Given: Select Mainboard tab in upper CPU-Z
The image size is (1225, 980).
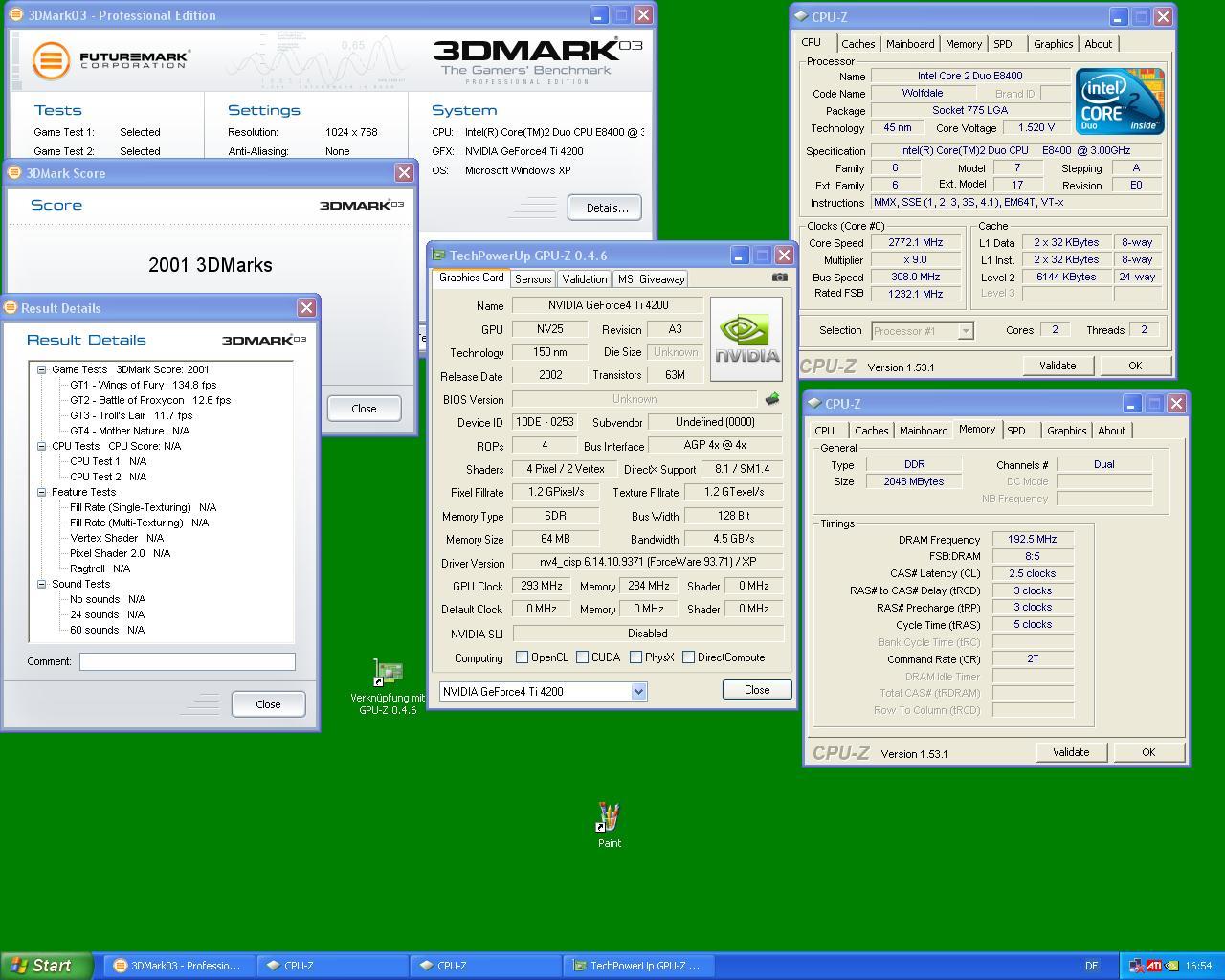Looking at the screenshot, I should coord(910,44).
